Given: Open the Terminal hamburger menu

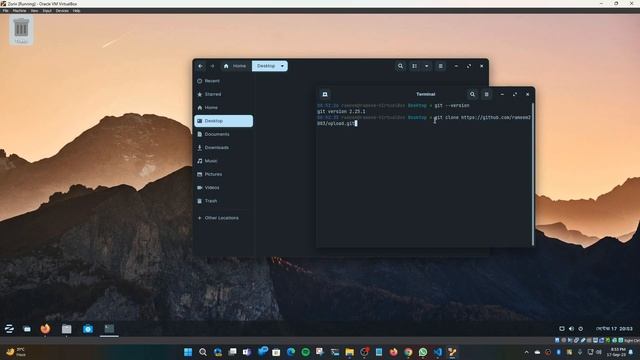Looking at the screenshot, I should (487, 94).
